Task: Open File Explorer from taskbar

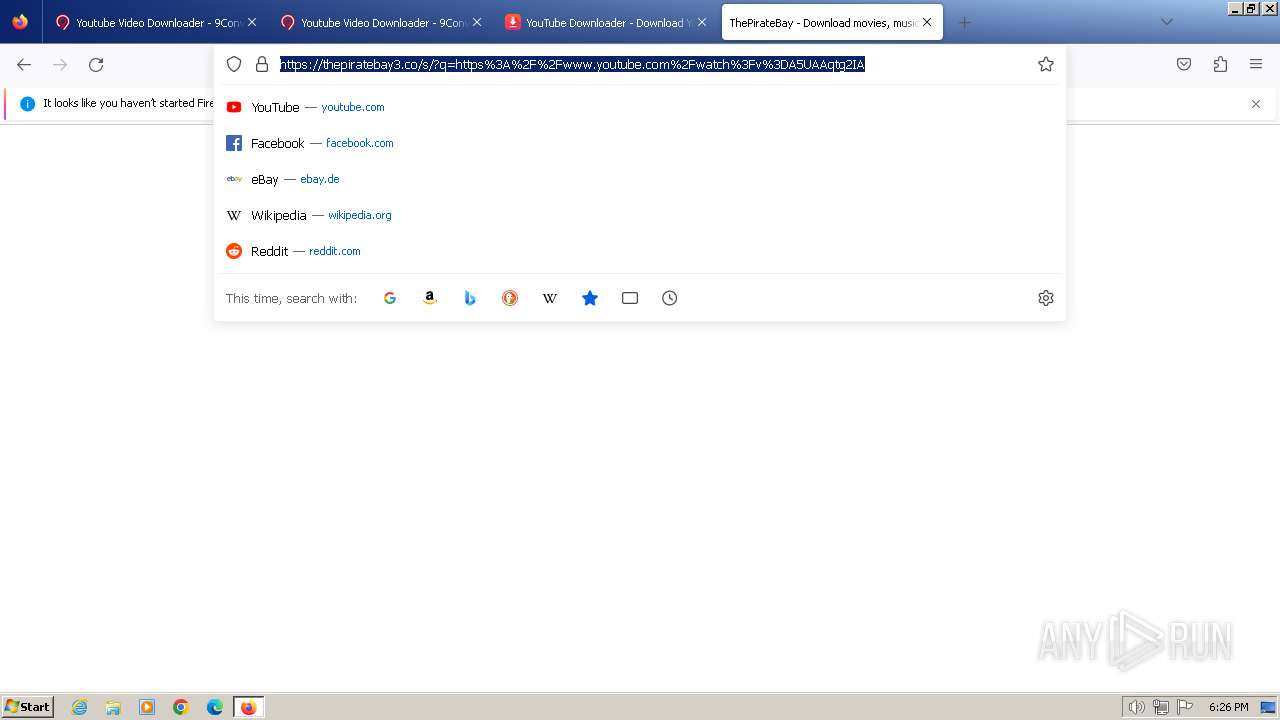Action: 113,707
